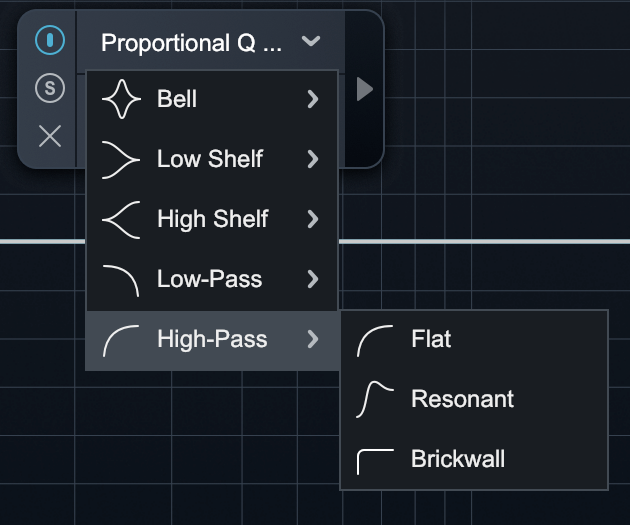630x525 pixels.
Task: Click the High-Pass curve icon
Action: pyautogui.click(x=122, y=340)
